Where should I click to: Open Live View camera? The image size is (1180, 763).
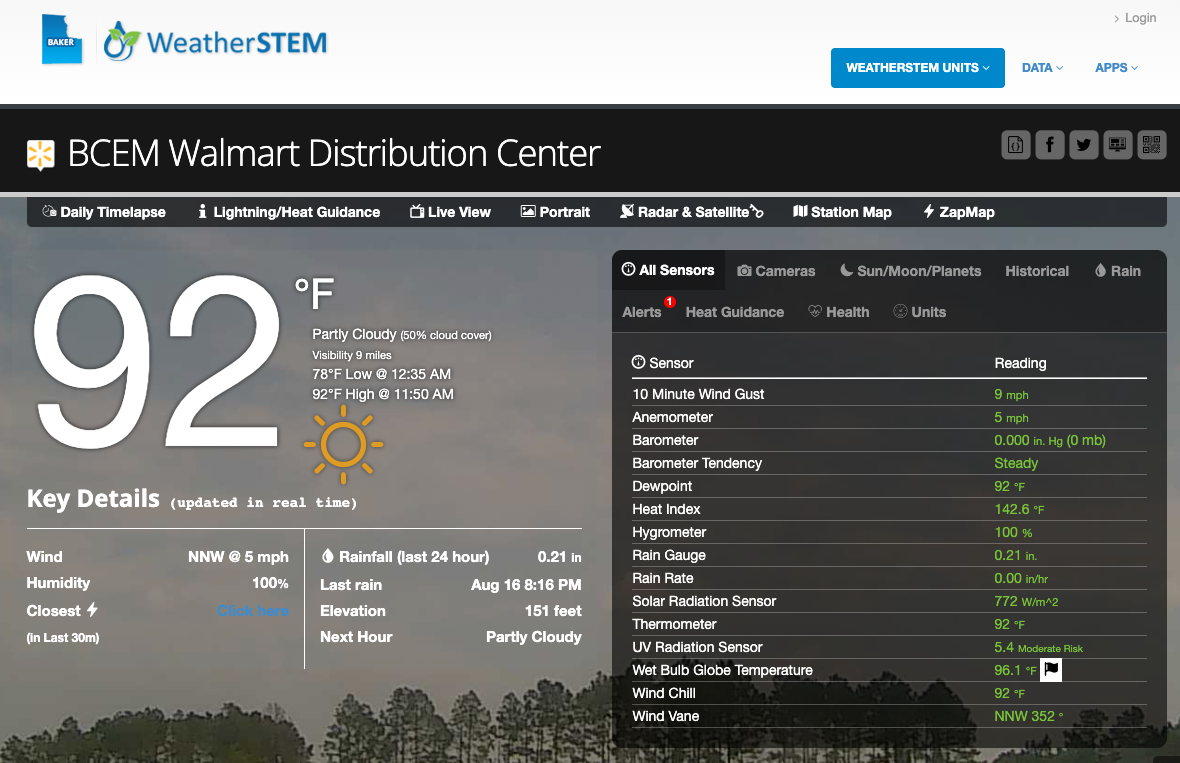(450, 212)
